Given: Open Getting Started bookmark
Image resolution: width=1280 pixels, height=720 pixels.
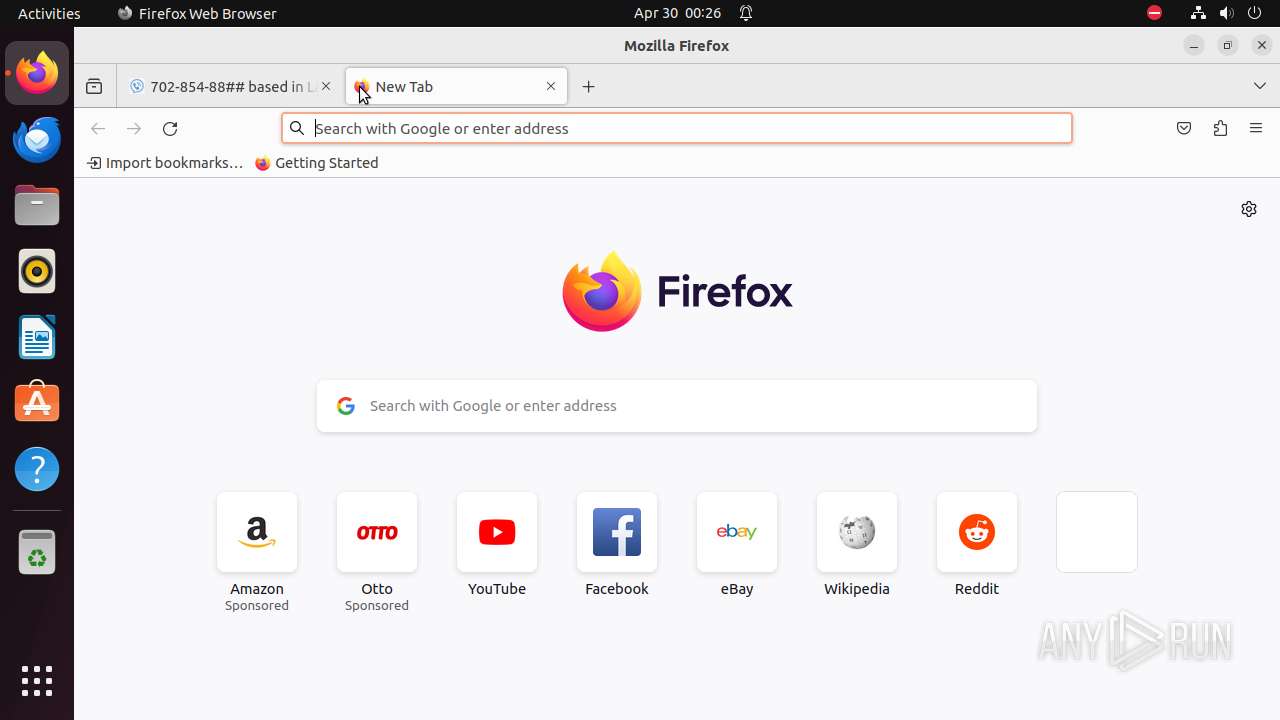Looking at the screenshot, I should tap(317, 163).
